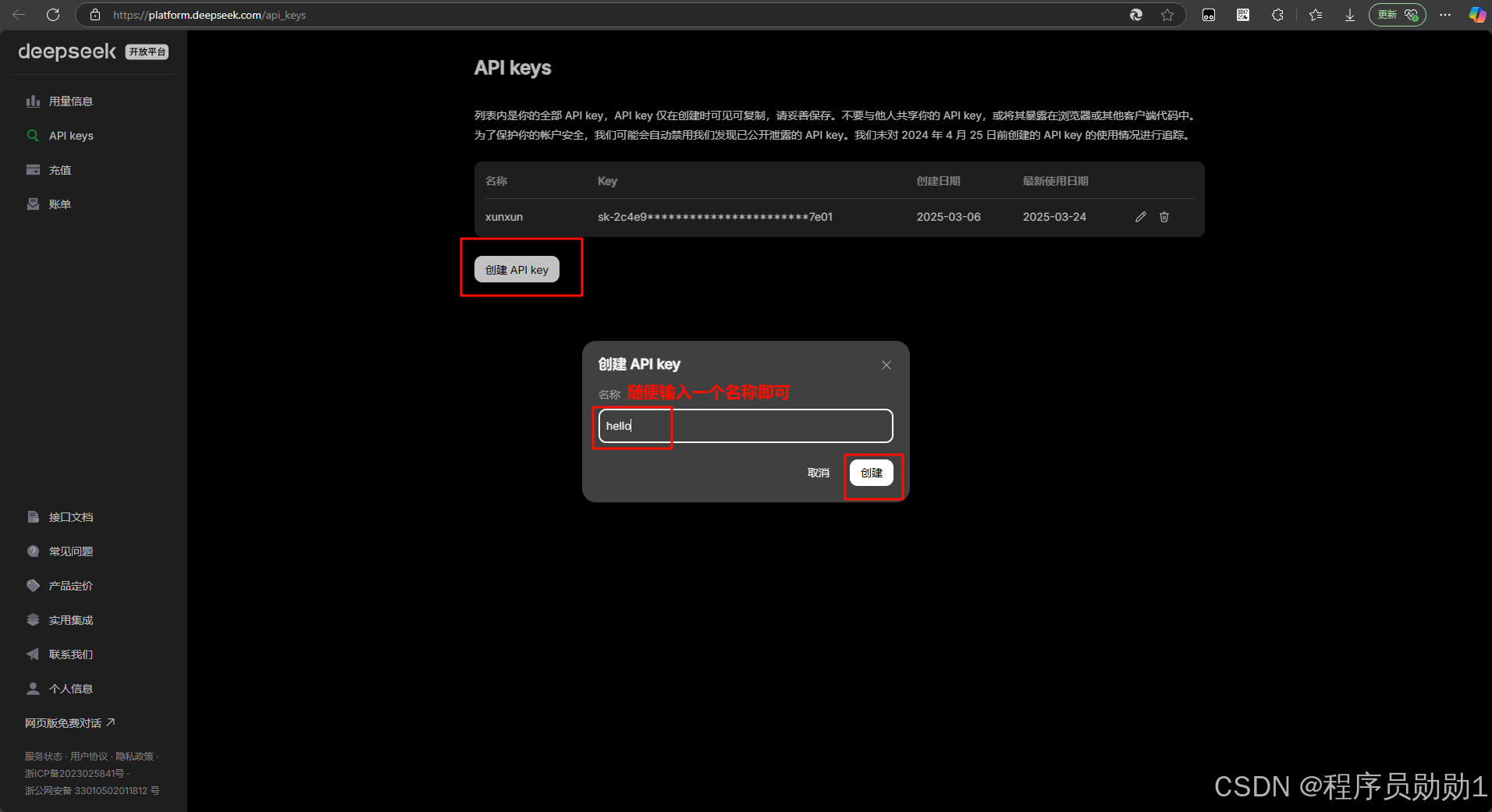Open 联系我们 contact page
The width and height of the screenshot is (1492, 812).
[71, 654]
